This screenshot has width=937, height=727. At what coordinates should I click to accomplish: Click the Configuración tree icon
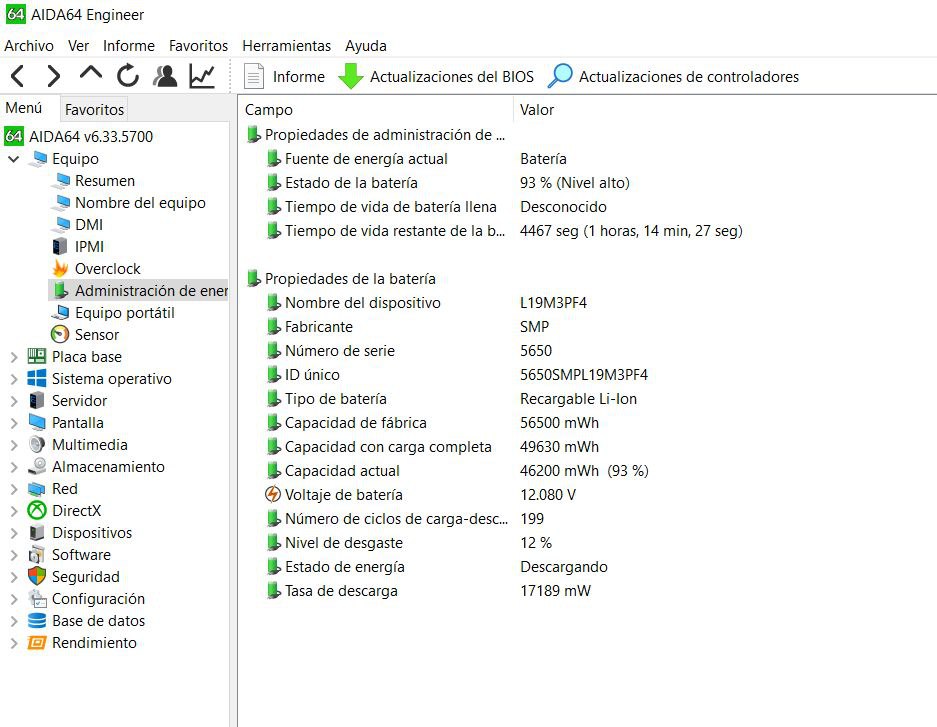(37, 599)
